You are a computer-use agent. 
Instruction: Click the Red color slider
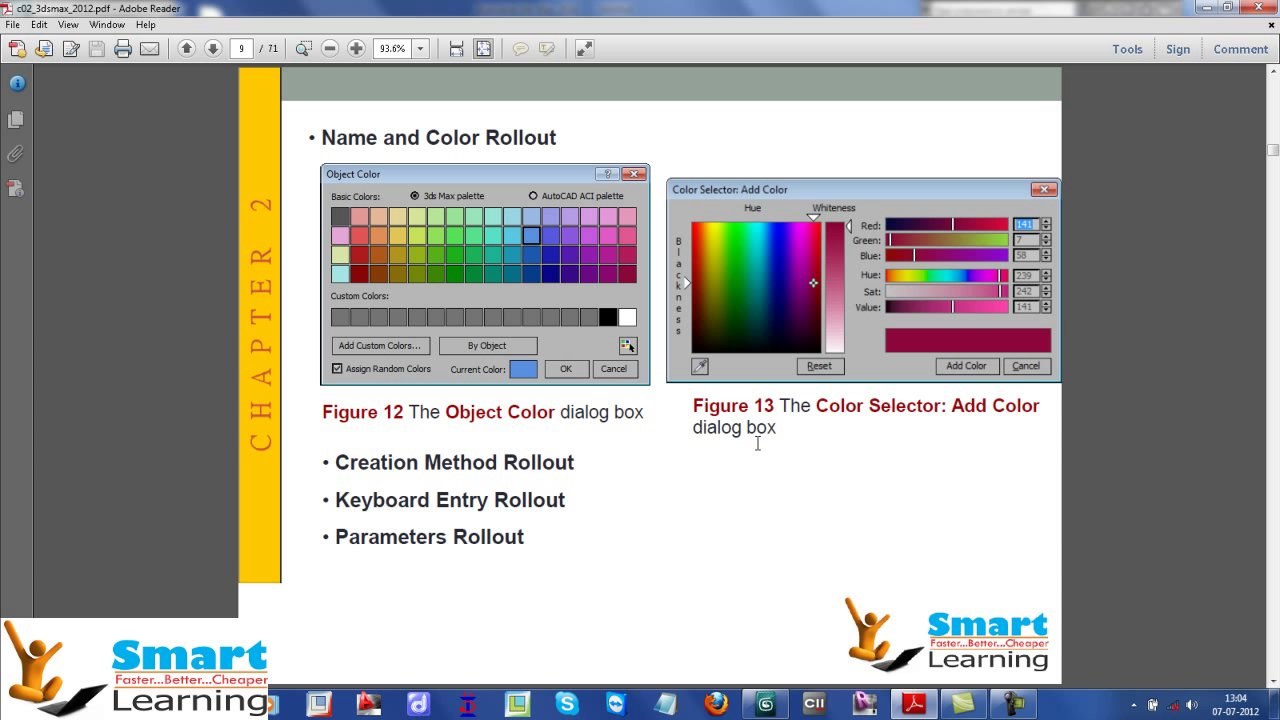946,225
